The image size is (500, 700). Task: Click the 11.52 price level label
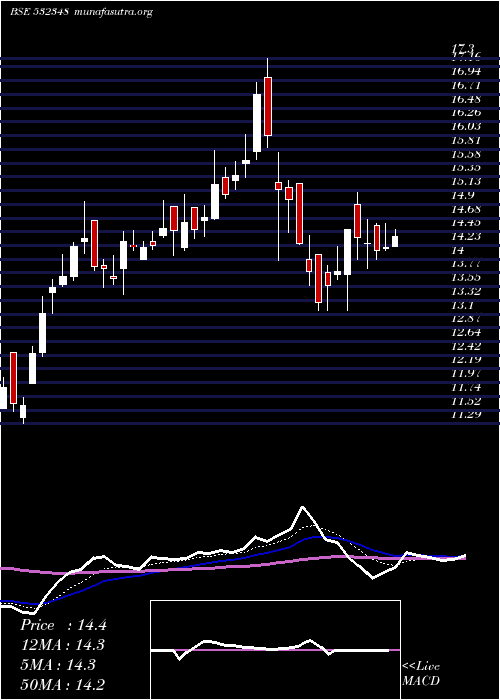[467, 401]
